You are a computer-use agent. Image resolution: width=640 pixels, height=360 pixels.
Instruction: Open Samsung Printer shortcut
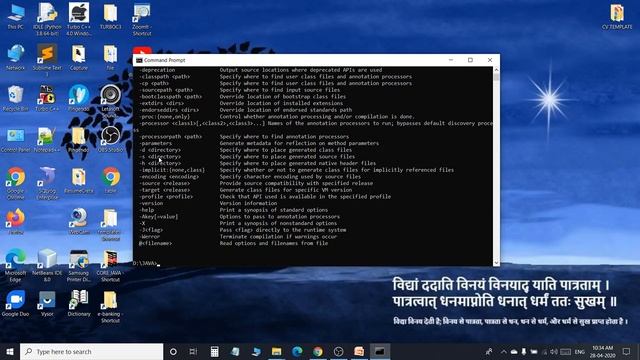pyautogui.click(x=79, y=265)
